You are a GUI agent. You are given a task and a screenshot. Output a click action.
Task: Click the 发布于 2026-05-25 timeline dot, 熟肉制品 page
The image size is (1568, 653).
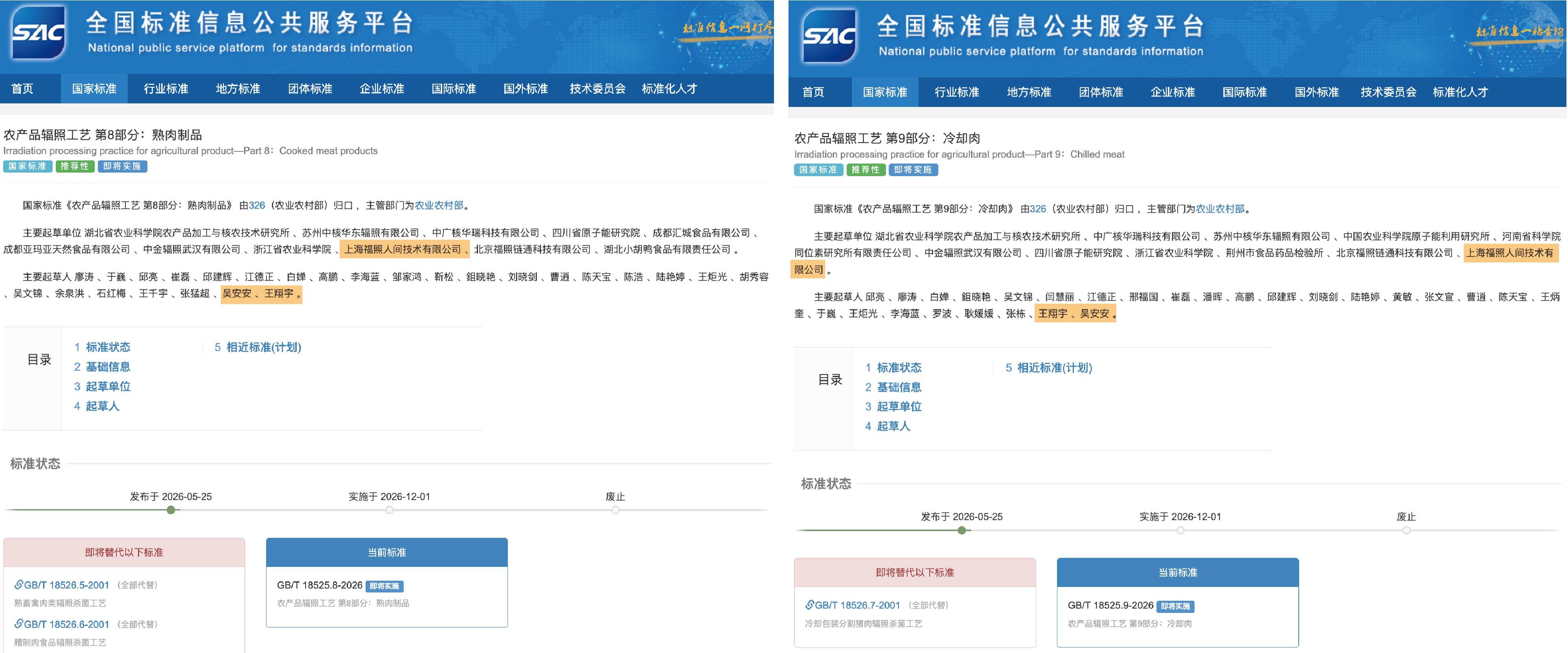coord(171,510)
